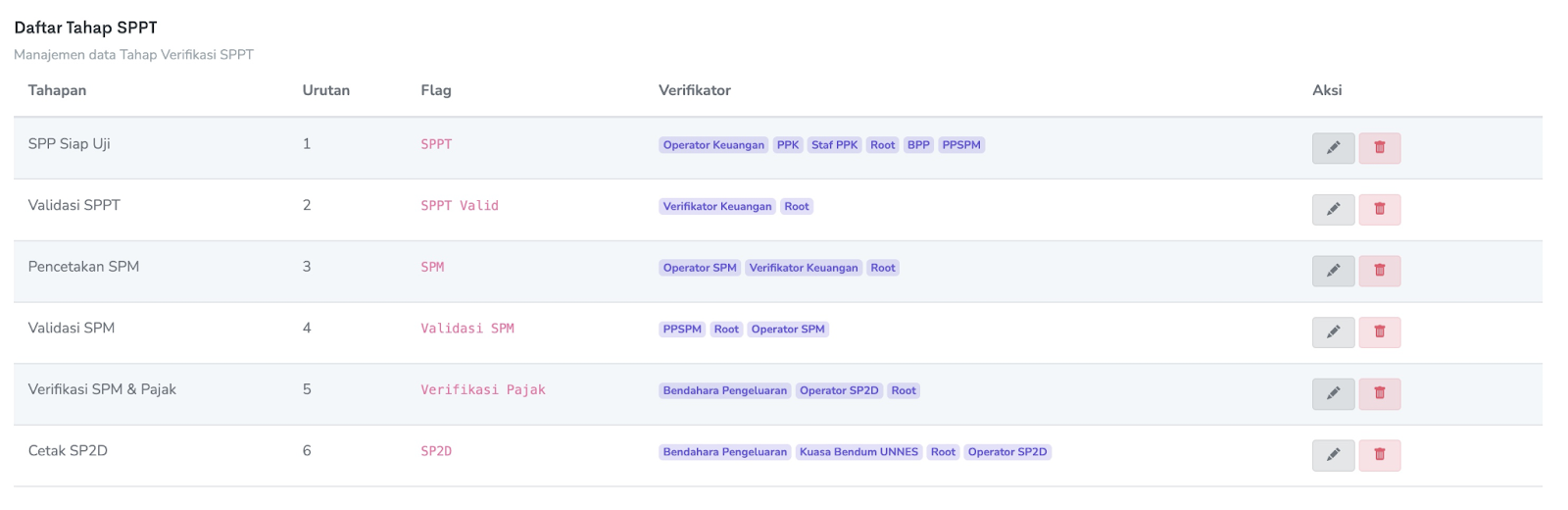Click pencil icon for Cetak SP2D
1568x510 pixels.
pos(1333,455)
